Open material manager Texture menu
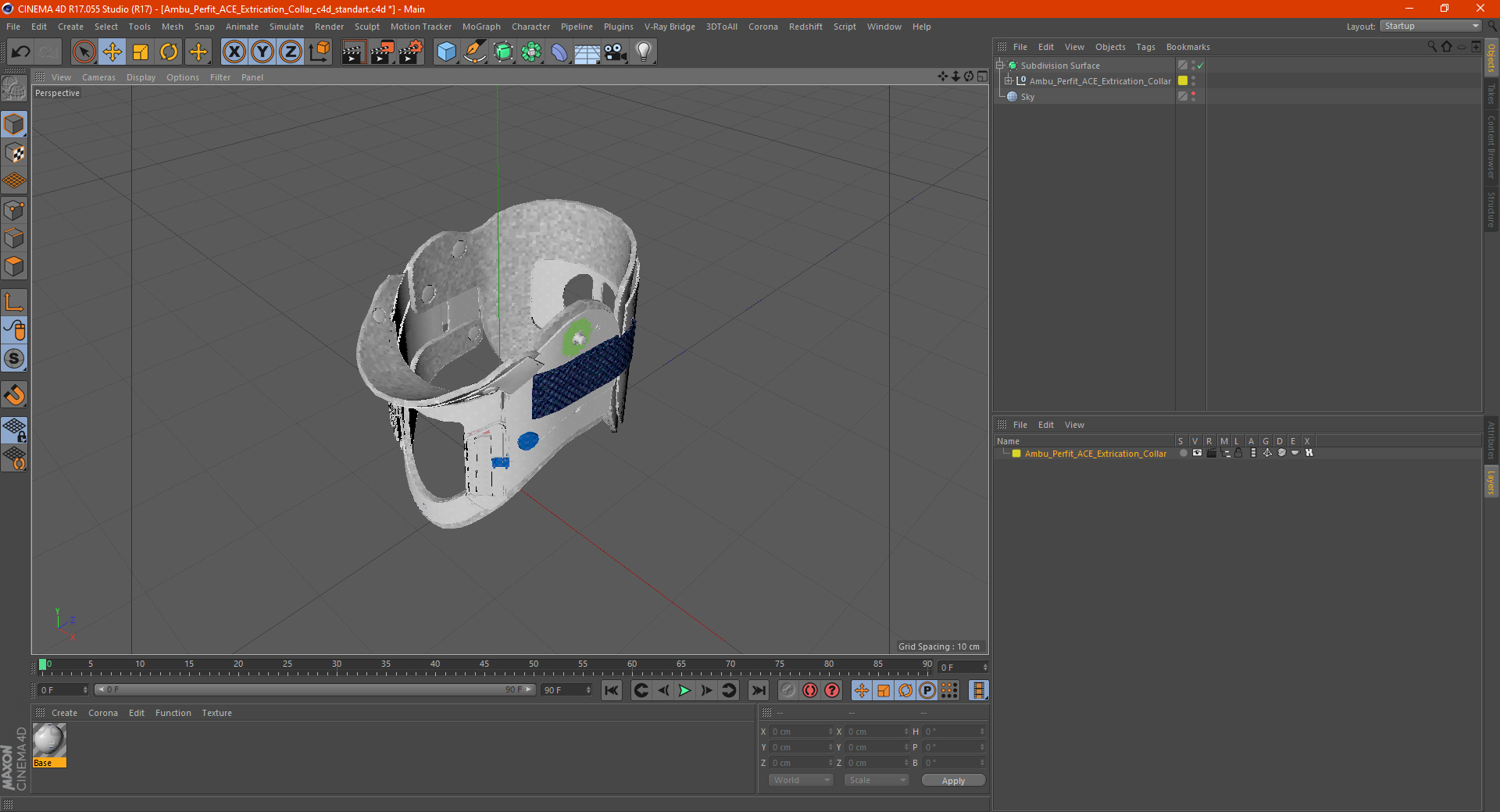The width and height of the screenshot is (1500, 812). pyautogui.click(x=216, y=713)
